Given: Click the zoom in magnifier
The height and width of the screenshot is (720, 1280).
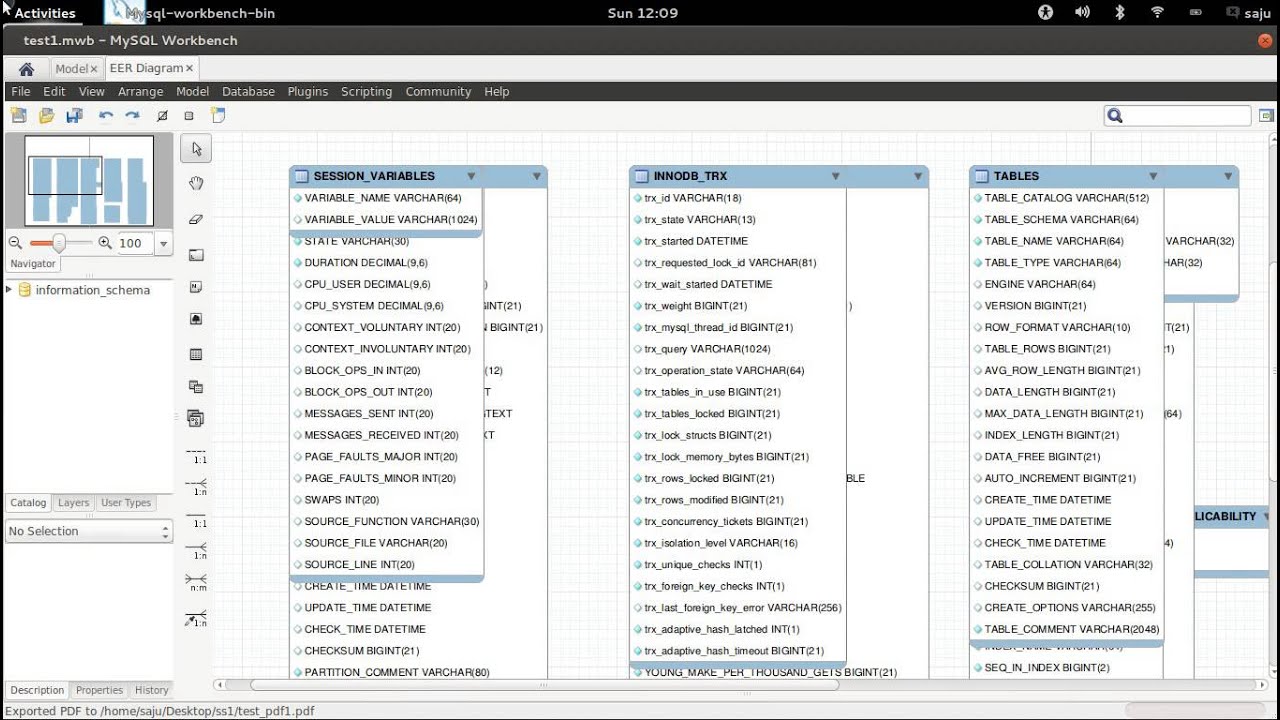Looking at the screenshot, I should (x=105, y=243).
